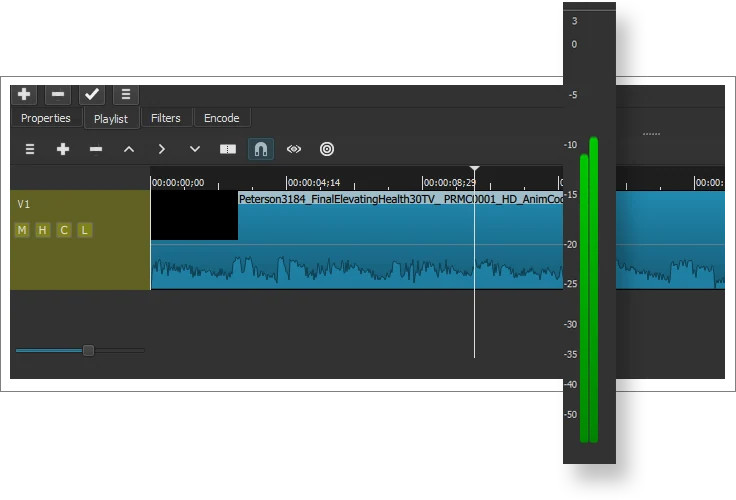736x500 pixels.
Task: Click the black thumbnail at clip start
Action: 194,215
